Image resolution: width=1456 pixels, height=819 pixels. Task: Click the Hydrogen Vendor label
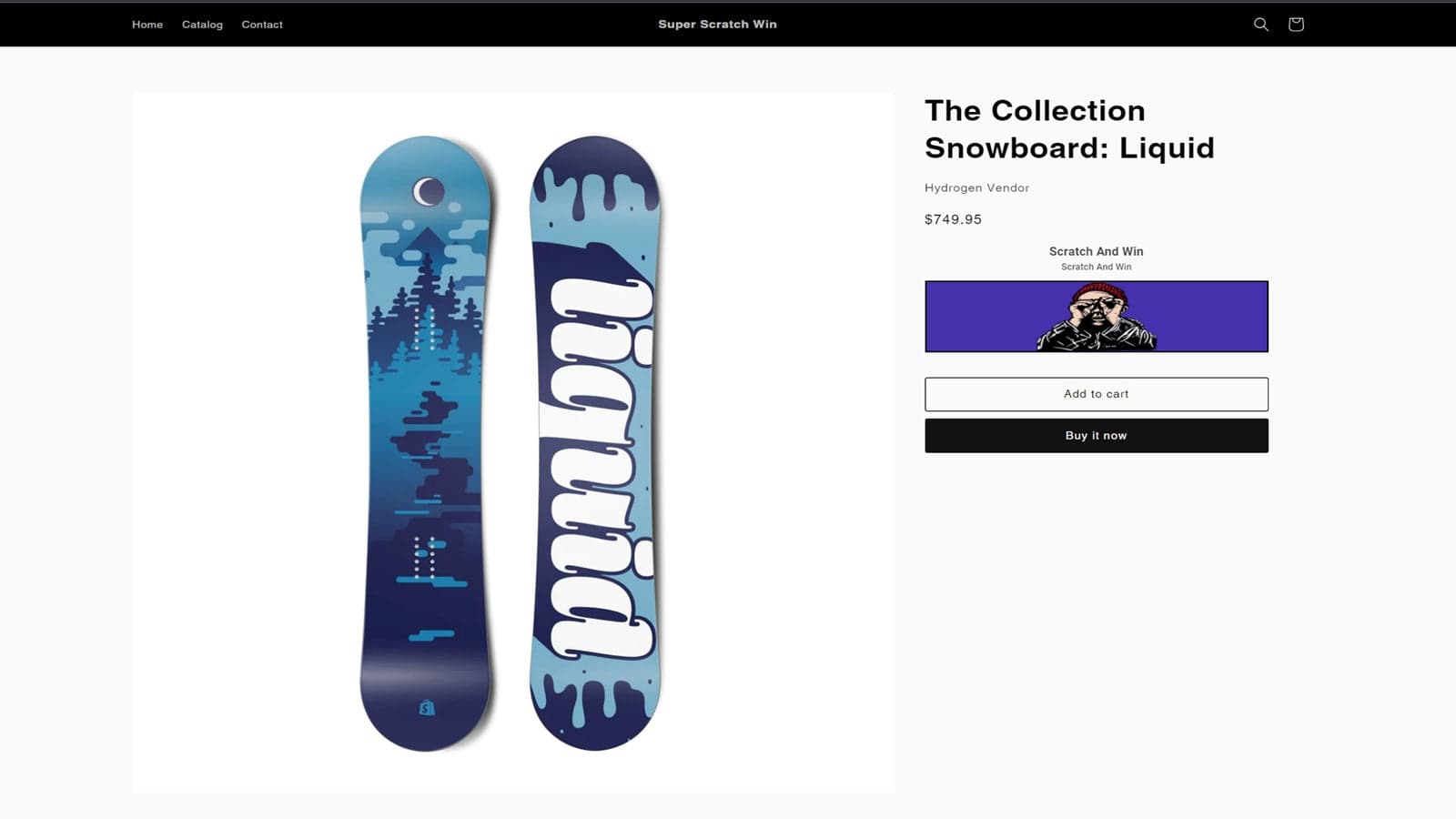pyautogui.click(x=976, y=188)
